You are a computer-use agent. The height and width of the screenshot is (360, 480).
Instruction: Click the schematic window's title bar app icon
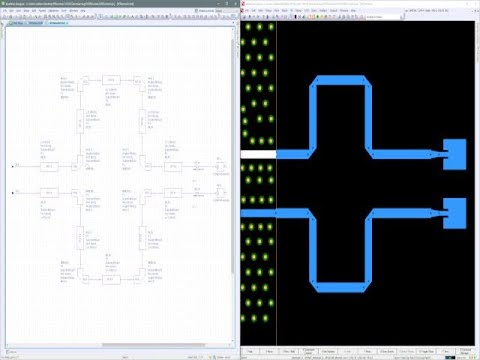[3, 3]
